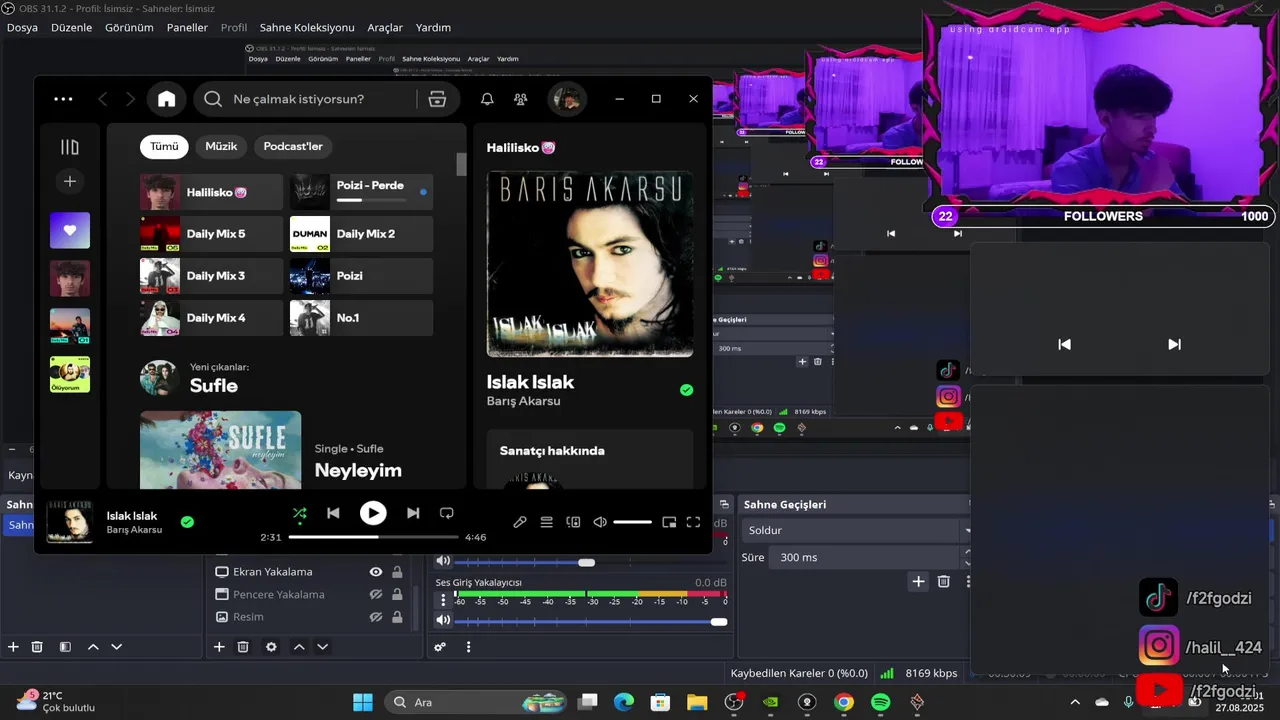Add a new source in OBS
This screenshot has width=1280, height=720.
click(219, 647)
